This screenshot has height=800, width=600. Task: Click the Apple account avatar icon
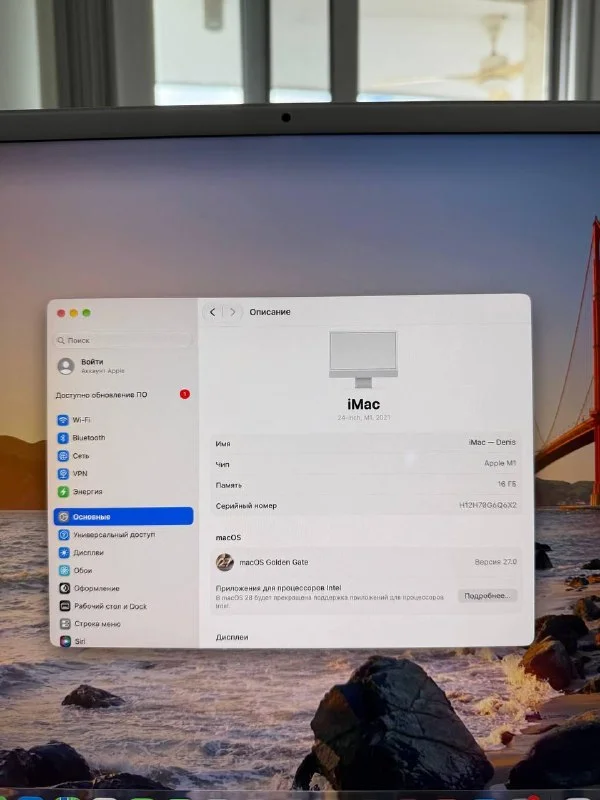point(66,366)
